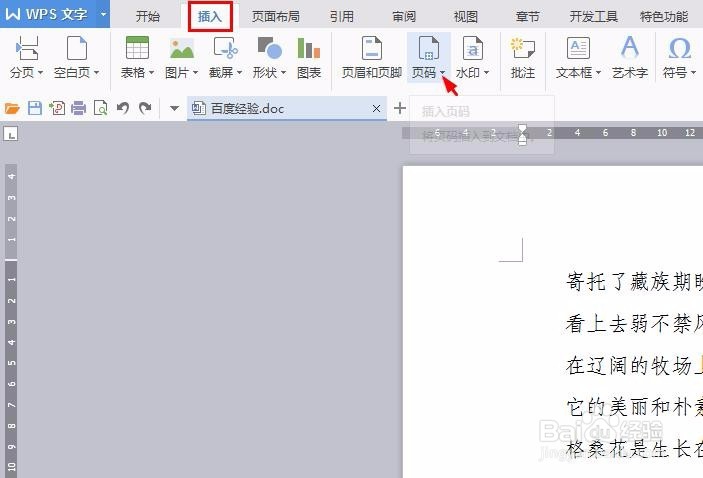
Task: Click the undo arrow icon
Action: click(123, 108)
